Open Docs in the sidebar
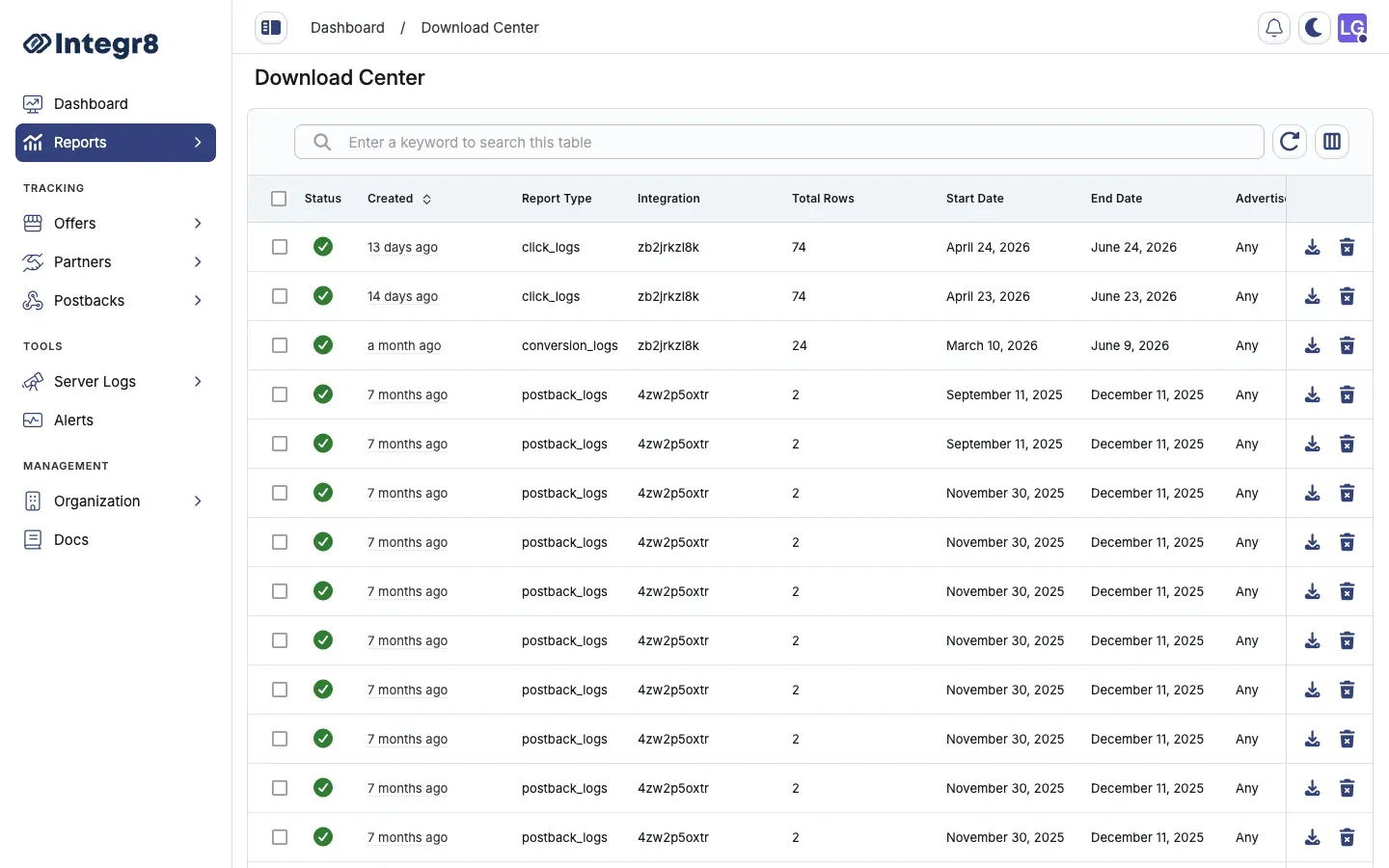Image resolution: width=1389 pixels, height=868 pixels. click(116, 539)
